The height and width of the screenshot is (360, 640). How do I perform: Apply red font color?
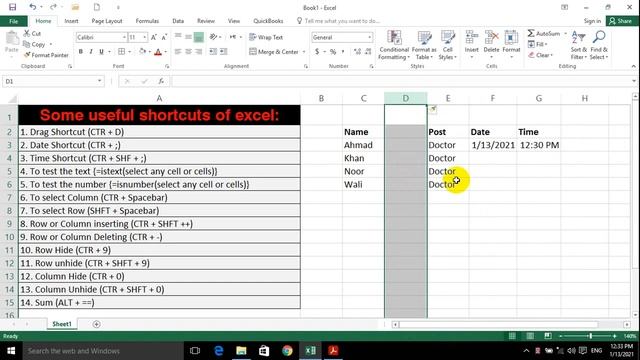click(x=158, y=51)
